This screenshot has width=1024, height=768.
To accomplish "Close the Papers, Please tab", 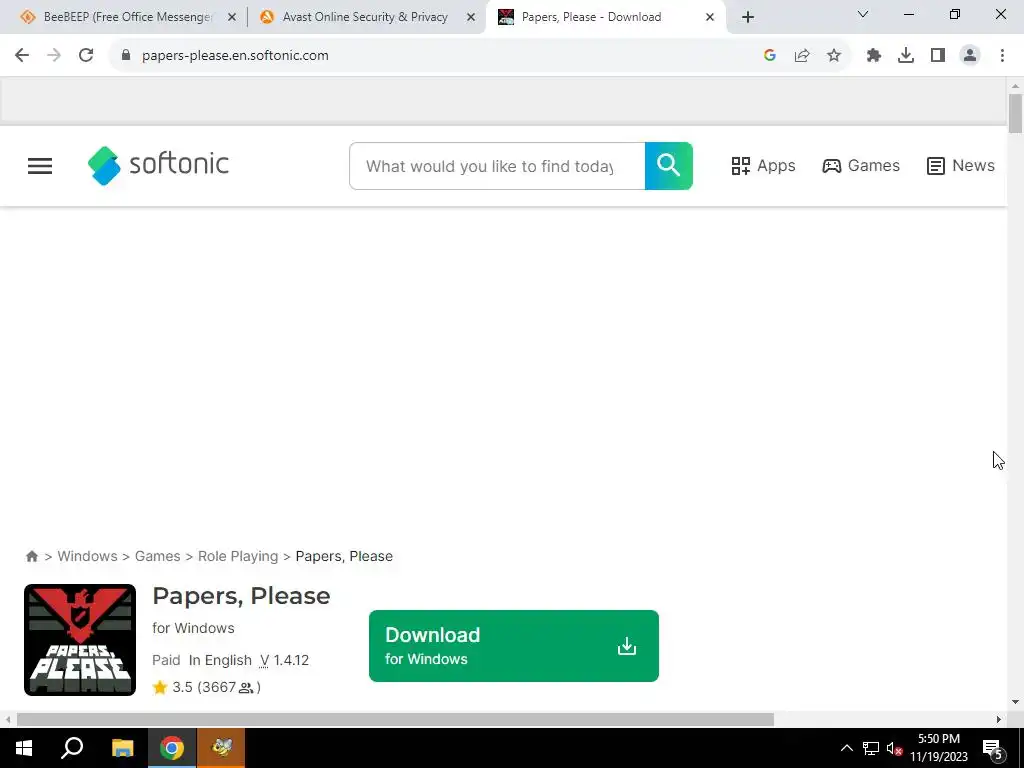I will 710,17.
